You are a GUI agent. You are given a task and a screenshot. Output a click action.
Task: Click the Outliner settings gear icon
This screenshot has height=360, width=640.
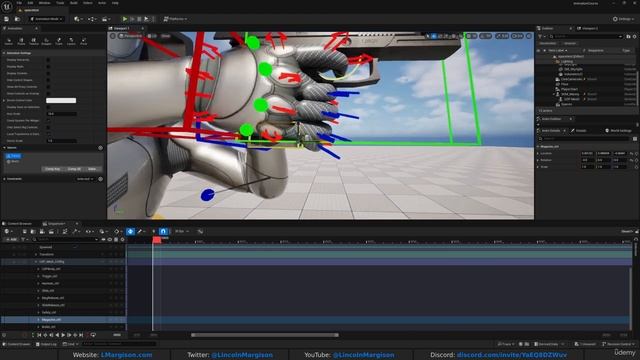(634, 36)
